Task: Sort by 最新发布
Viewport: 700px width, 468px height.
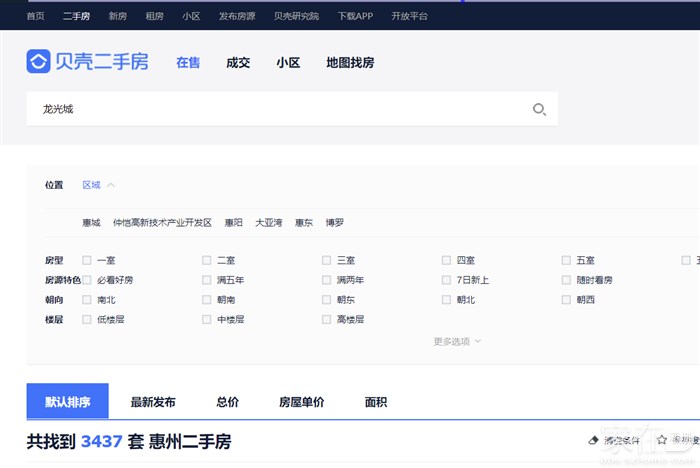Action: 153,402
